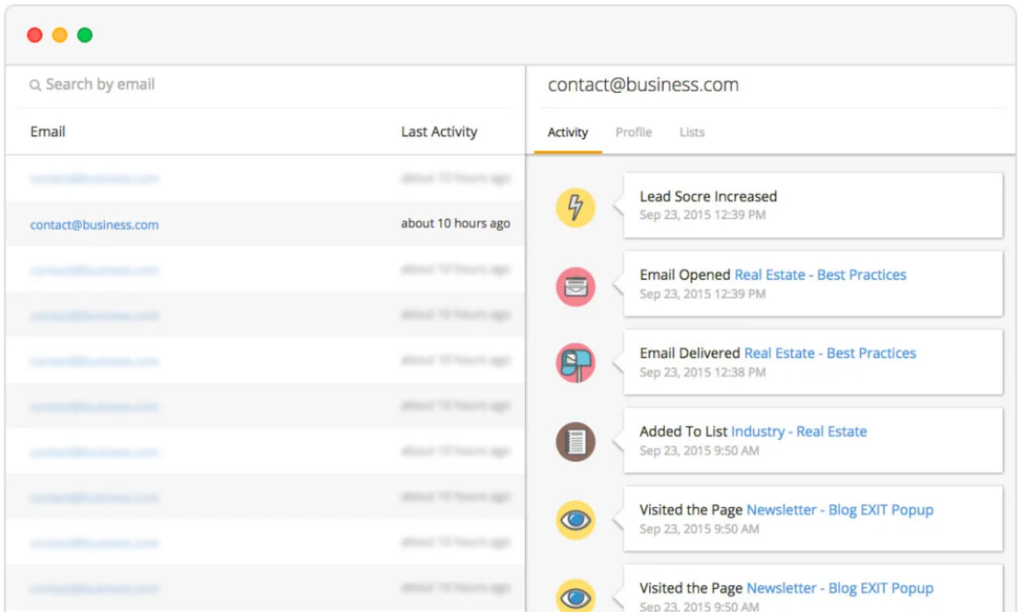Open Real Estate link in Email Delivered entry
Image resolution: width=1024 pixels, height=612 pixels.
(830, 353)
